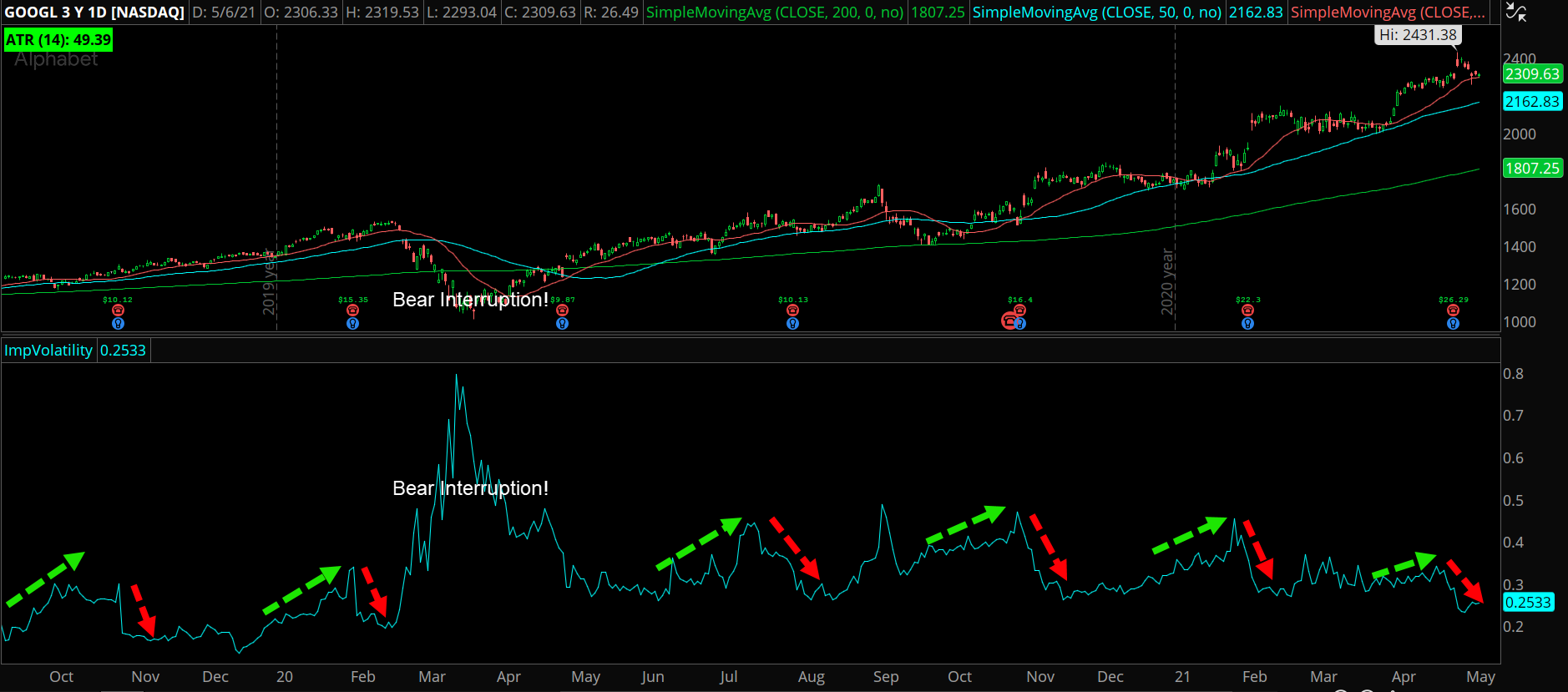Click the O: 2306.33 open value
The image size is (1568, 692).
coord(301,13)
